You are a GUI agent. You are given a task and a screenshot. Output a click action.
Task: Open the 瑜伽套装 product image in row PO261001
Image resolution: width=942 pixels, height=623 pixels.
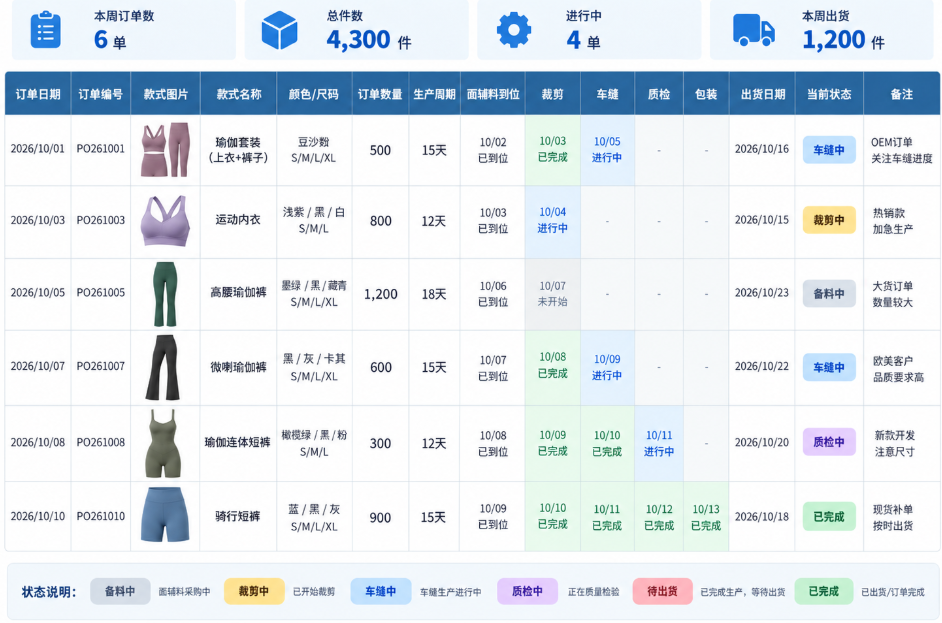165,150
